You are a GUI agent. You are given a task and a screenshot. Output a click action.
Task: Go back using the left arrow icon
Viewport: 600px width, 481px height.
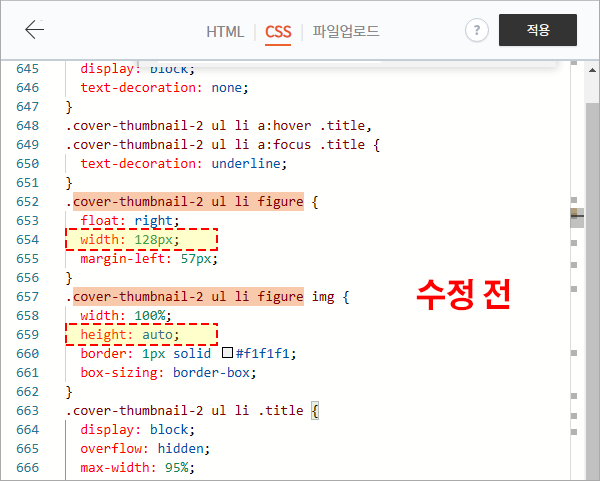pos(34,30)
